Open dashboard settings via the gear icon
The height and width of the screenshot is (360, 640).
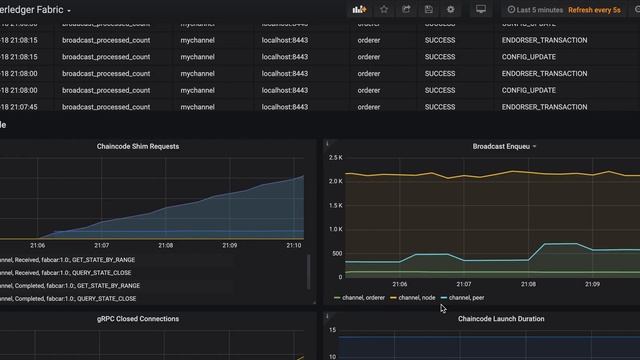451,9
